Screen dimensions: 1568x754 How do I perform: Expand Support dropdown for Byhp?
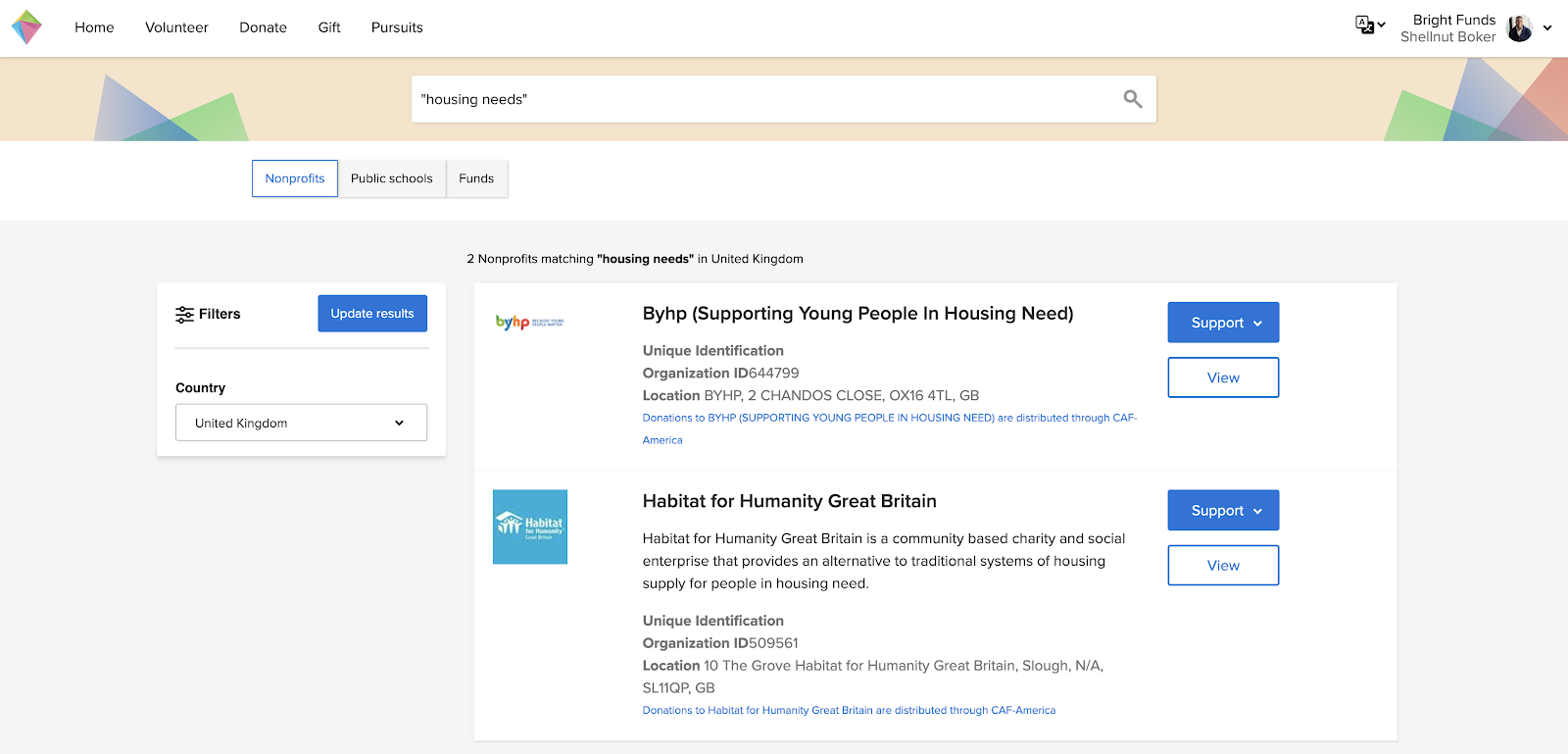tap(1223, 323)
